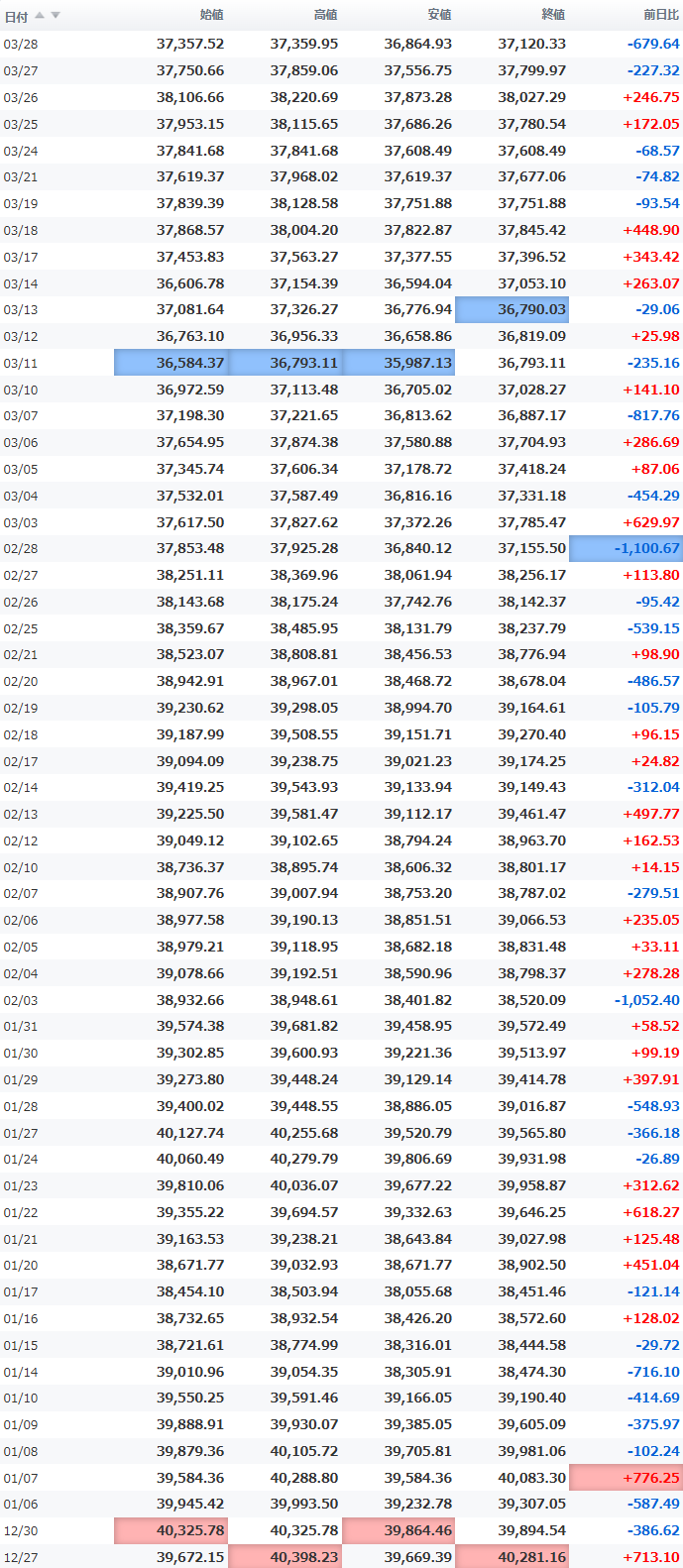This screenshot has width=683, height=1568.
Task: Select the high price 37,563.27
Action: 304,257
